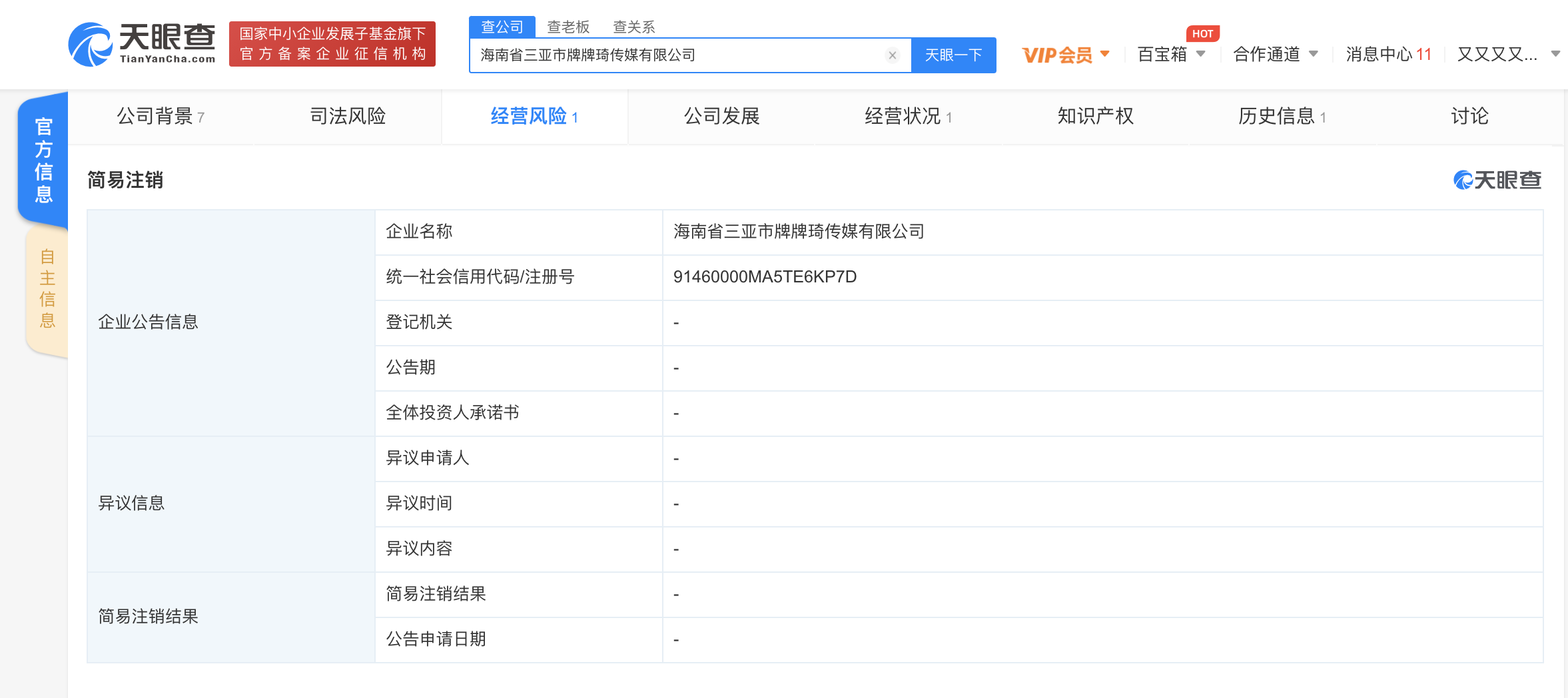Go to the 知识产权 tab
The width and height of the screenshot is (1568, 698).
[1095, 117]
